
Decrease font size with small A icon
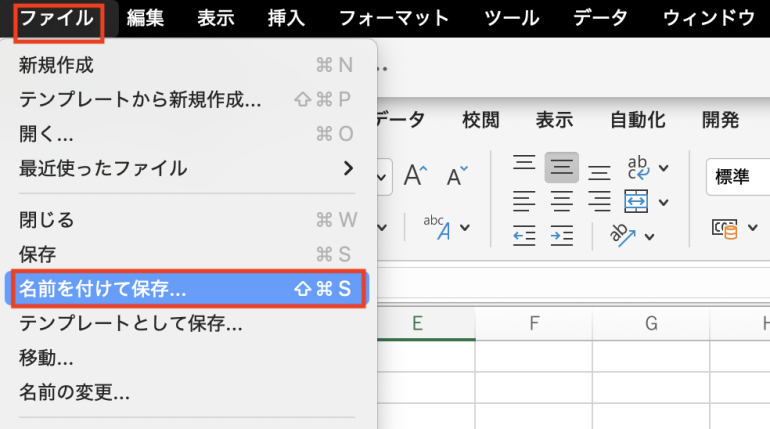[x=457, y=175]
